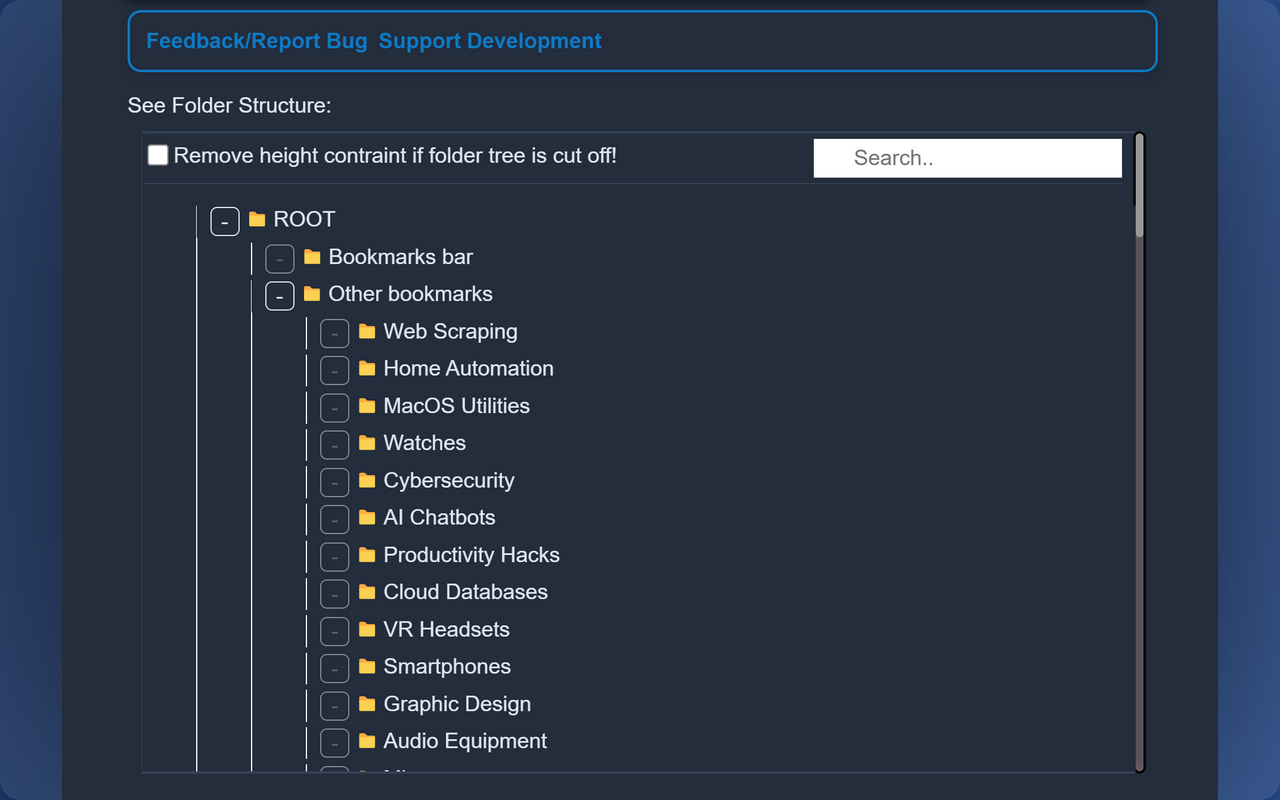Click the Other bookmarks folder icon
The width and height of the screenshot is (1280, 800).
312,294
